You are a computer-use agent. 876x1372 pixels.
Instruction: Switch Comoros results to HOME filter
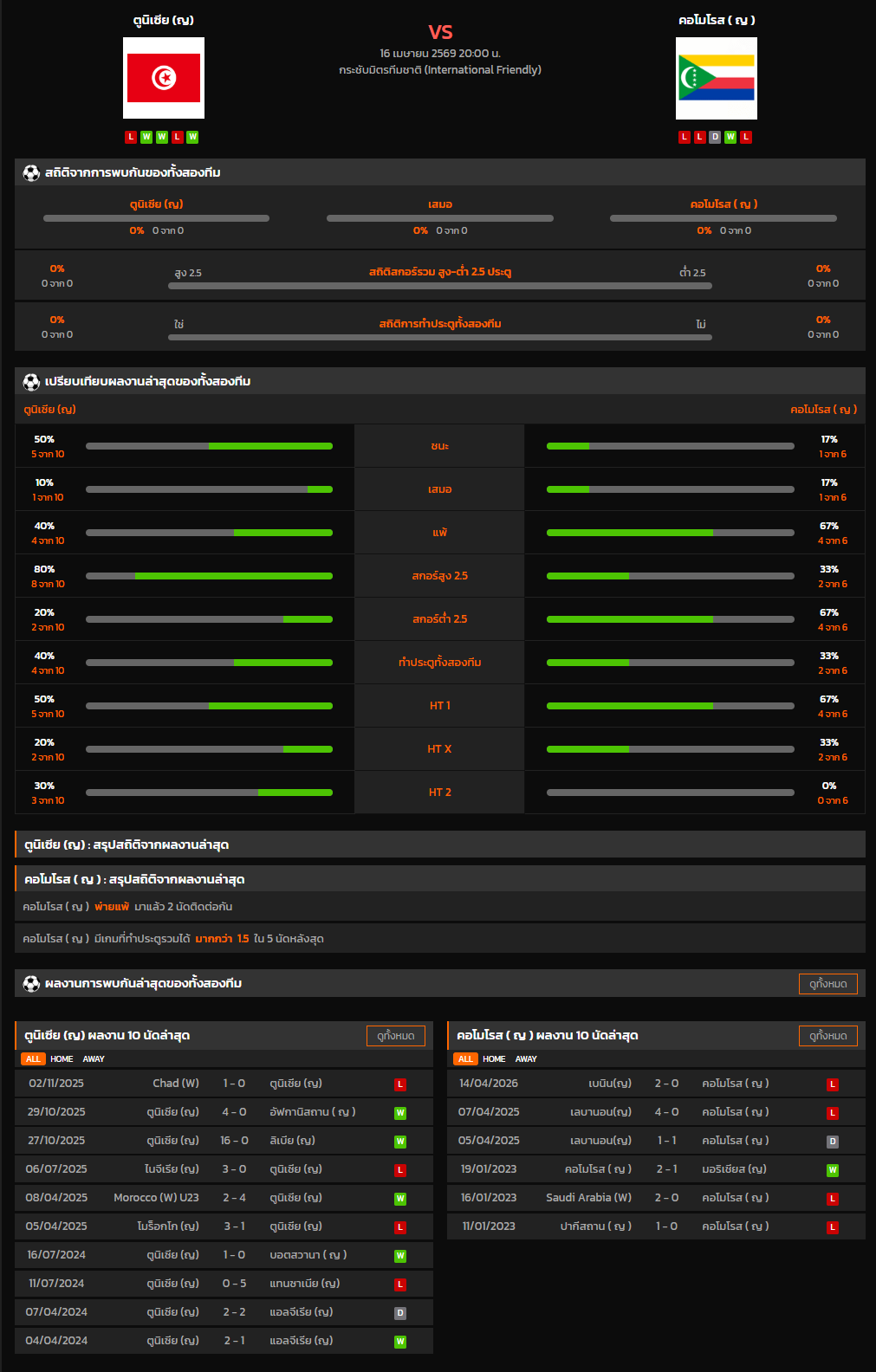(494, 1059)
